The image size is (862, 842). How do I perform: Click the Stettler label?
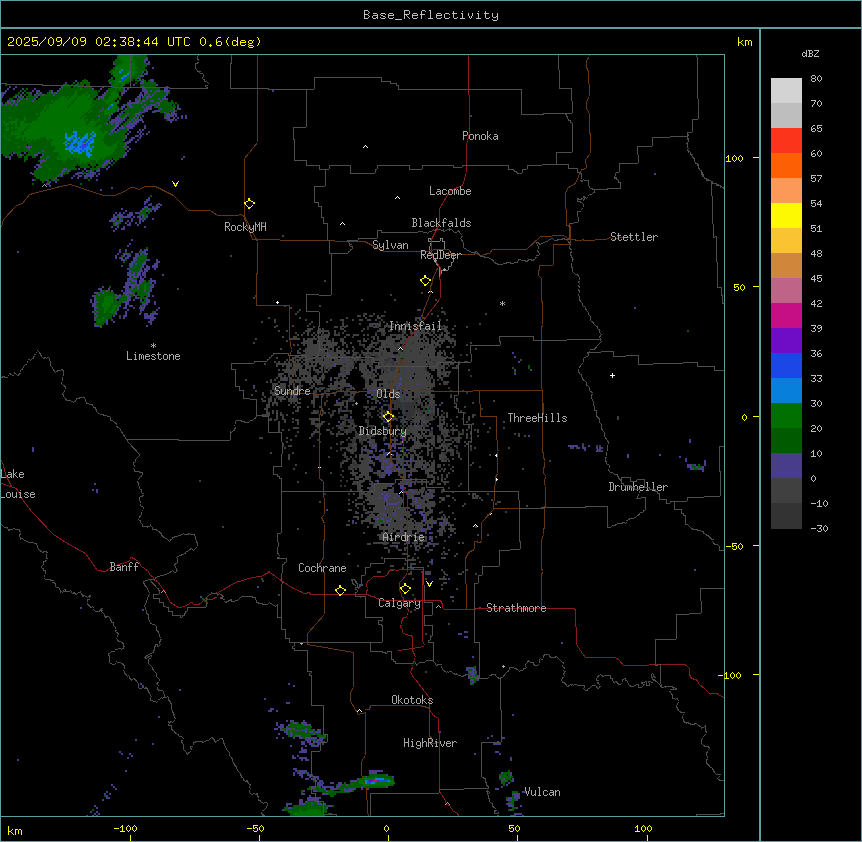634,237
